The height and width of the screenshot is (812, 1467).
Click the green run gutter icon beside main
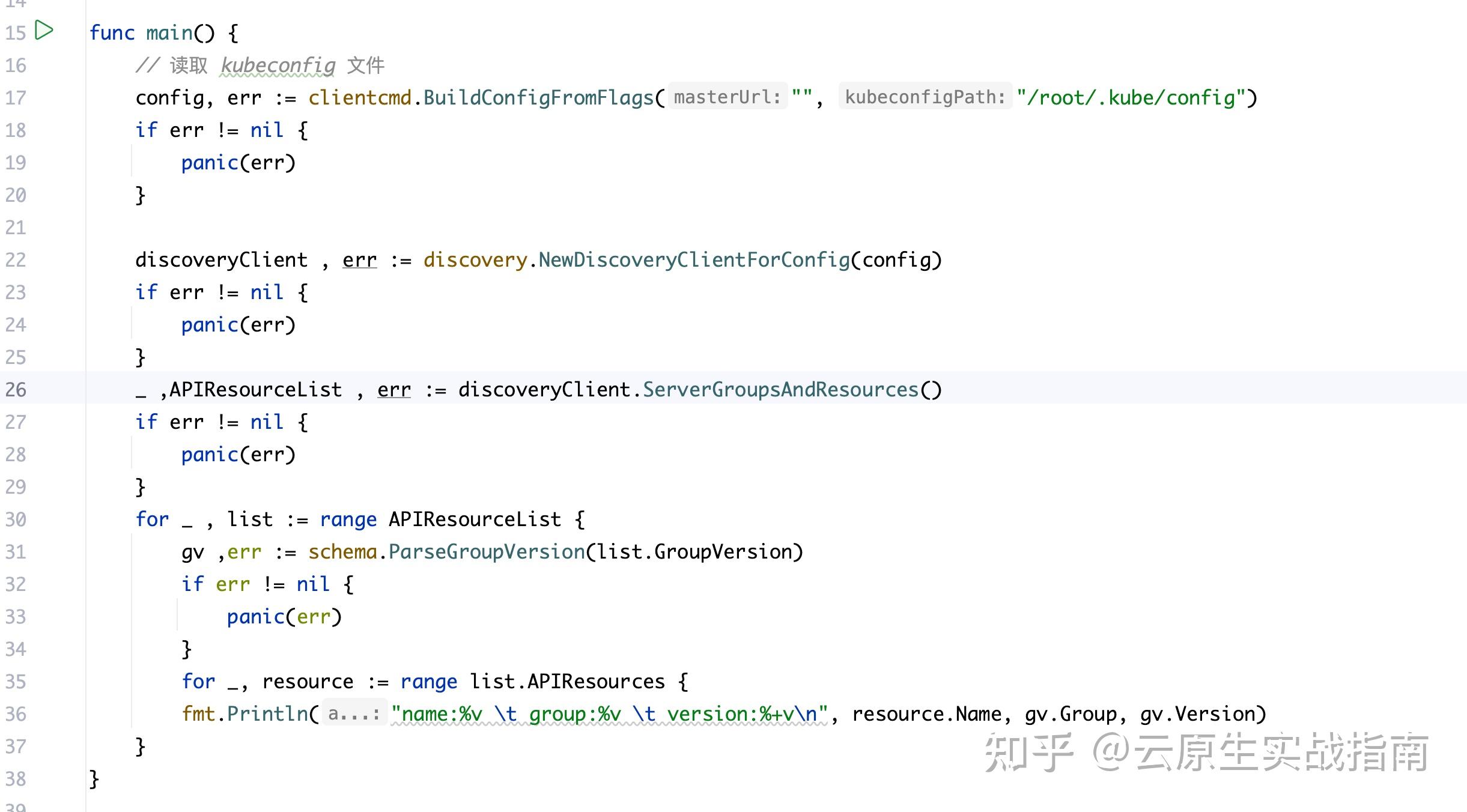point(44,30)
